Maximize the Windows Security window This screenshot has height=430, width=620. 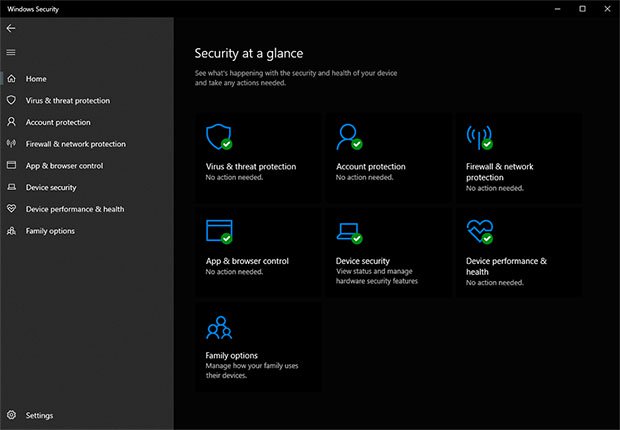[582, 9]
